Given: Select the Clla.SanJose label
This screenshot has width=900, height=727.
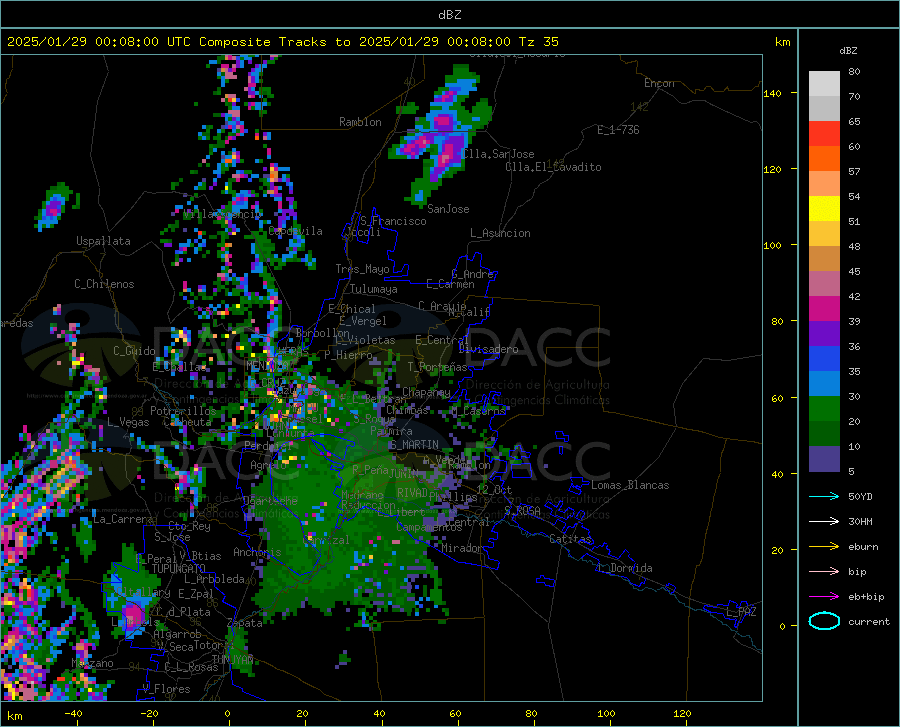Looking at the screenshot, I should point(498,154).
